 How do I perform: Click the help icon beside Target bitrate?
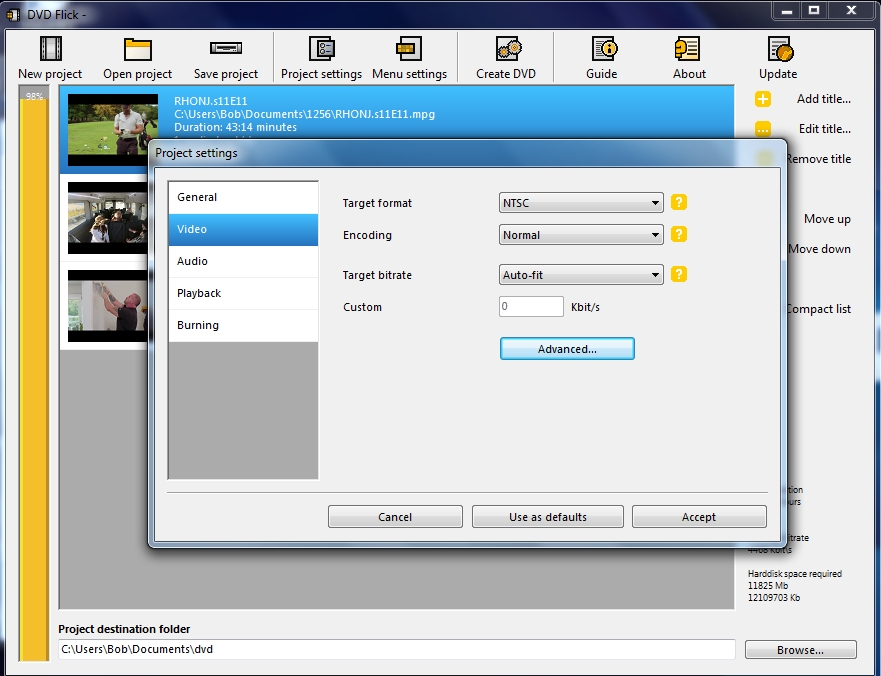[679, 274]
